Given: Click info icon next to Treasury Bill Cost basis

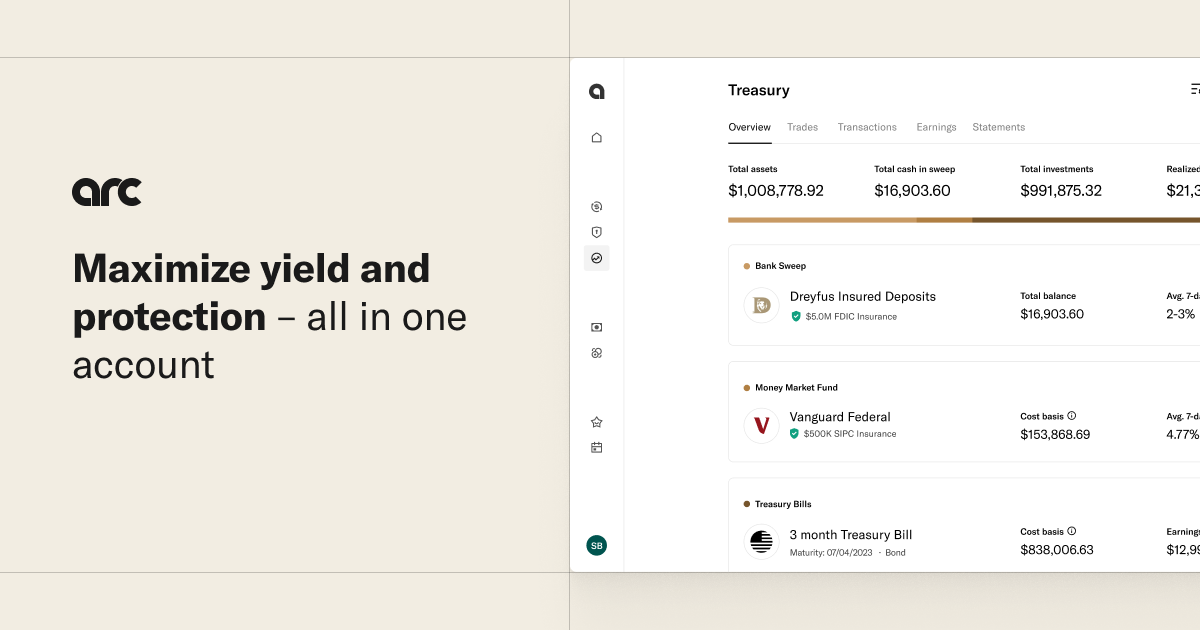Looking at the screenshot, I should point(1072,531).
